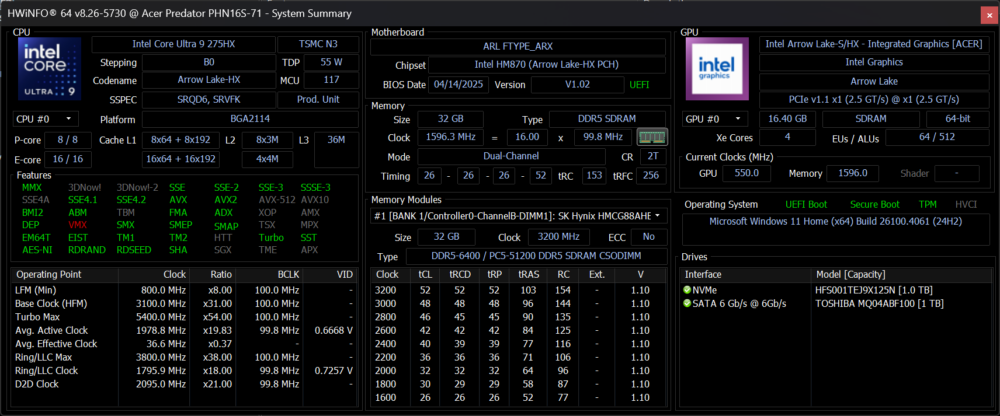Click the Stepping value B0
Viewport: 1000px width, 416px height.
click(209, 63)
